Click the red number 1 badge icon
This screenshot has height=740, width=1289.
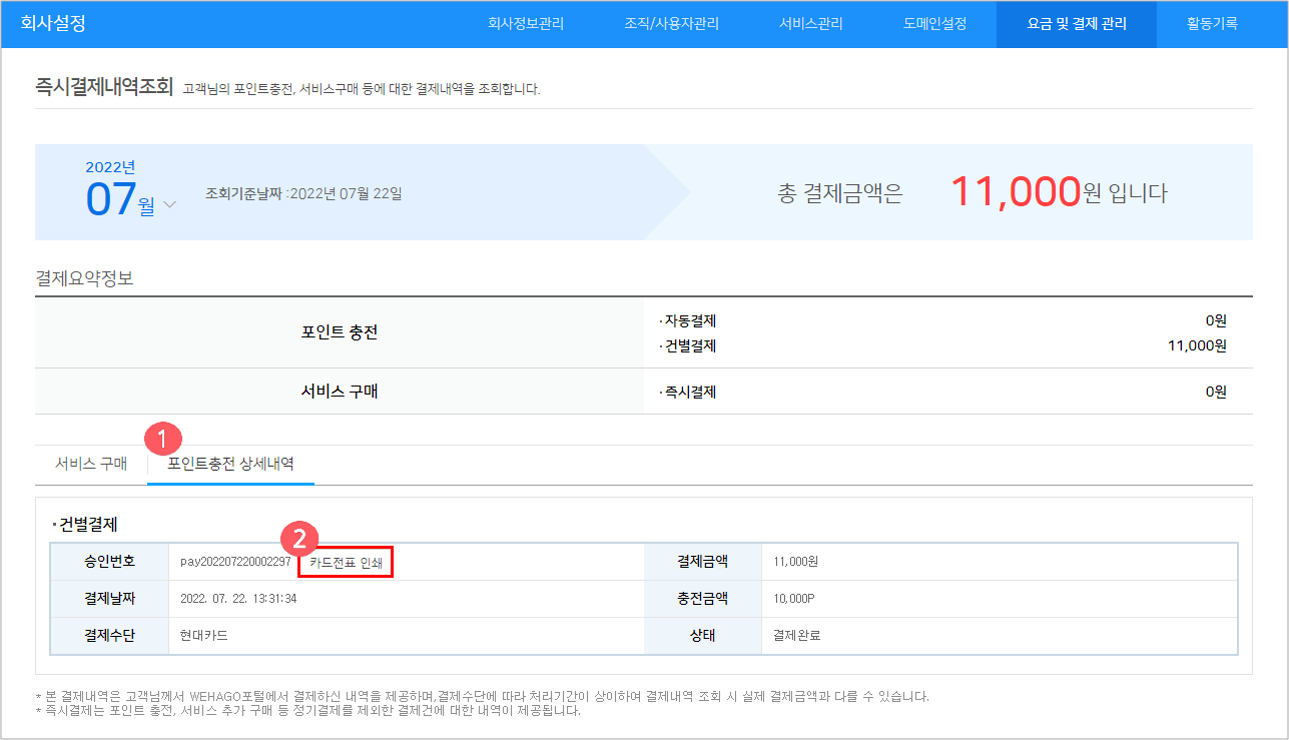tap(163, 439)
